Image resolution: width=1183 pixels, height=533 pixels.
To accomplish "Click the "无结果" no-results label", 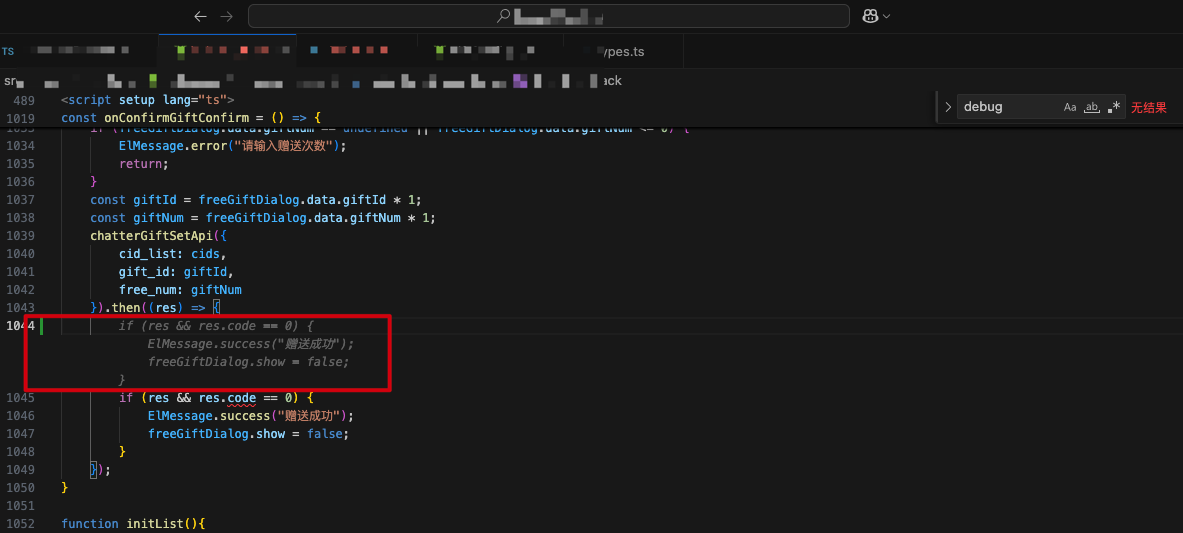I will tap(1148, 108).
